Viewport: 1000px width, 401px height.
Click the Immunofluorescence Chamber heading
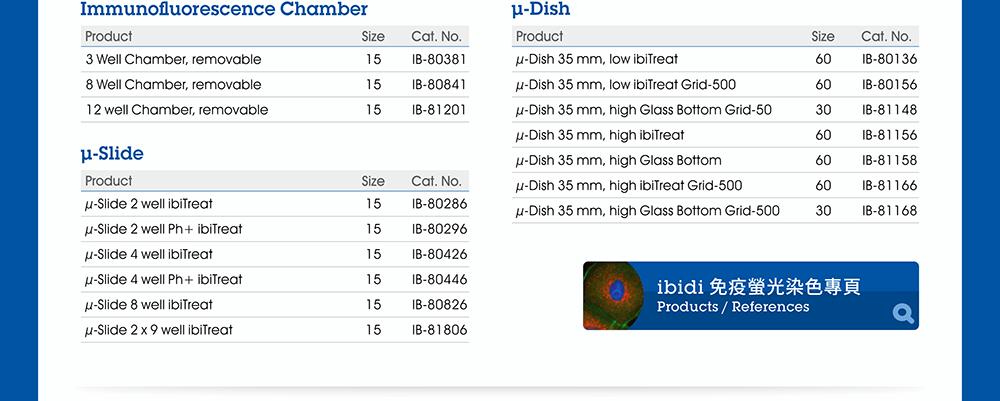[224, 9]
